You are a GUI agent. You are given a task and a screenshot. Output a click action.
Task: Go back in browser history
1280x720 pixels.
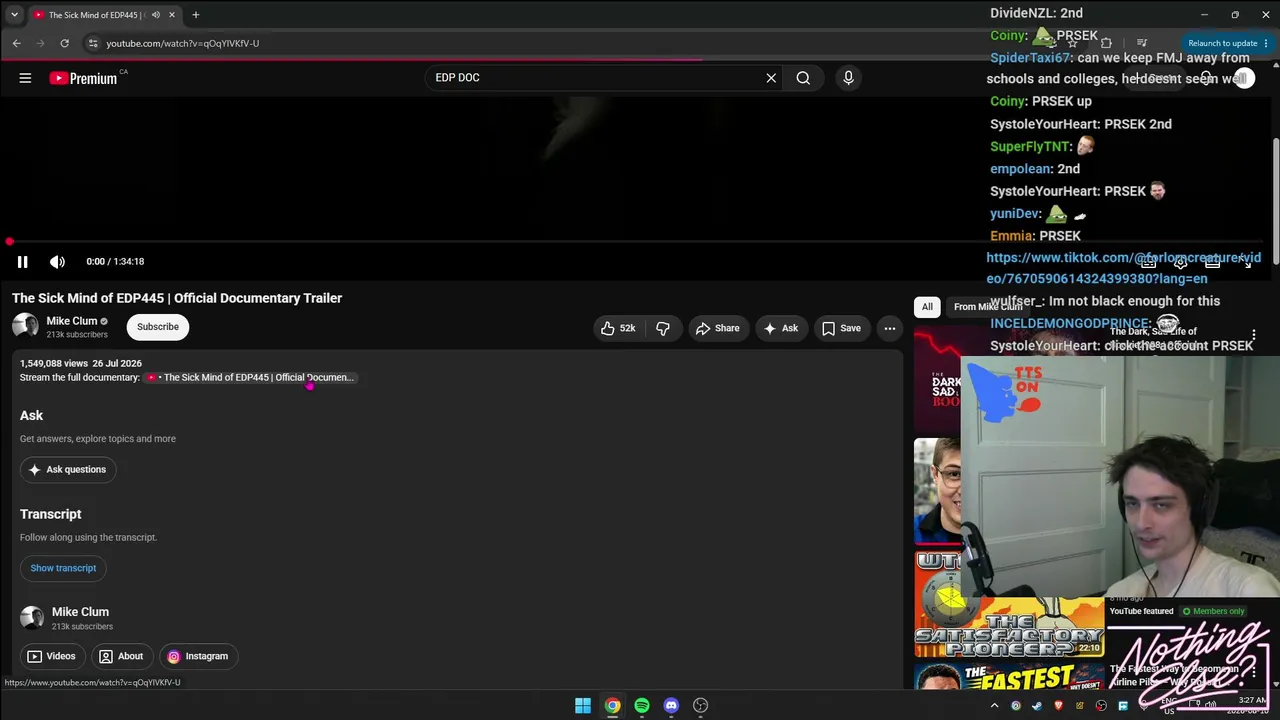[x=17, y=43]
